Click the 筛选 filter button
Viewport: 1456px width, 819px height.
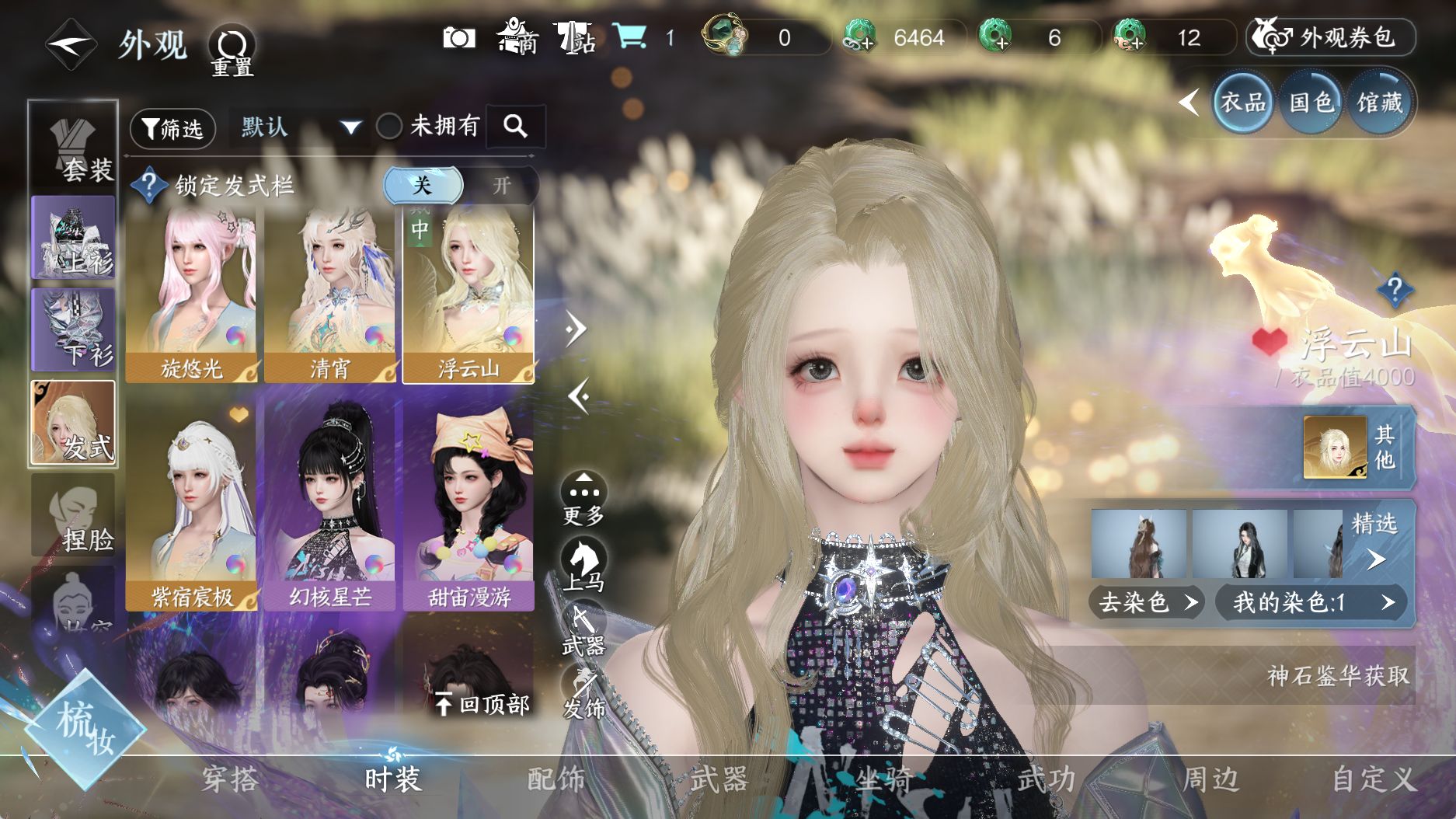pyautogui.click(x=172, y=128)
